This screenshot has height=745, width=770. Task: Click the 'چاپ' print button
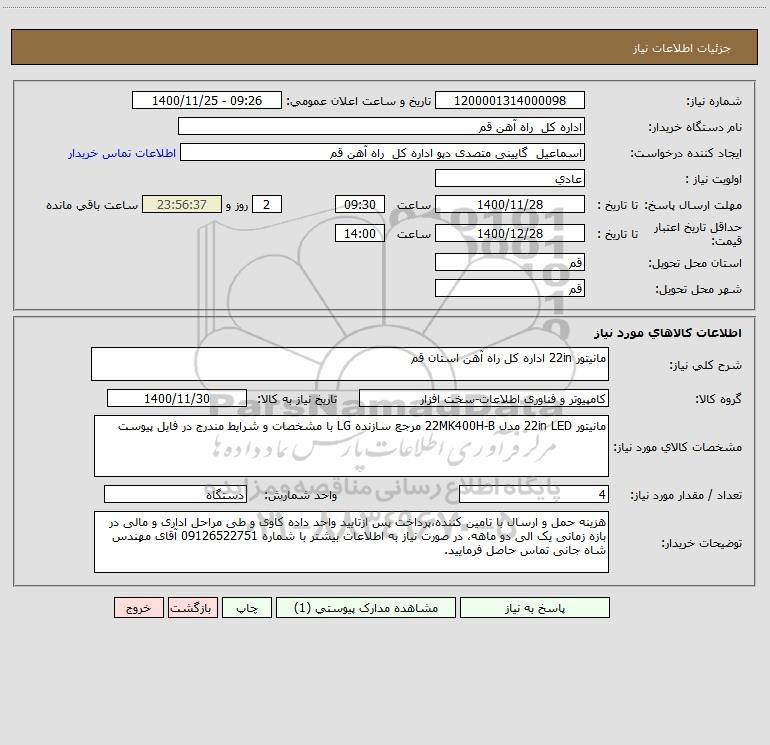tap(247, 608)
